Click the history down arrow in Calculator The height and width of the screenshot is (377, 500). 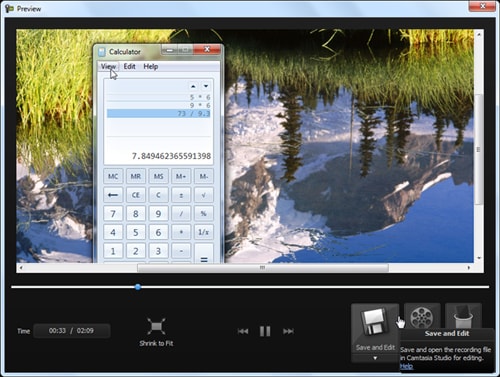[206, 86]
